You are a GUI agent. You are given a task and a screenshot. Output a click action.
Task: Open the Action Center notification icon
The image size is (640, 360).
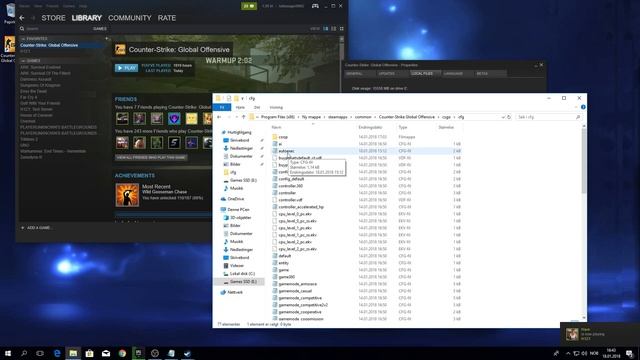point(630,353)
